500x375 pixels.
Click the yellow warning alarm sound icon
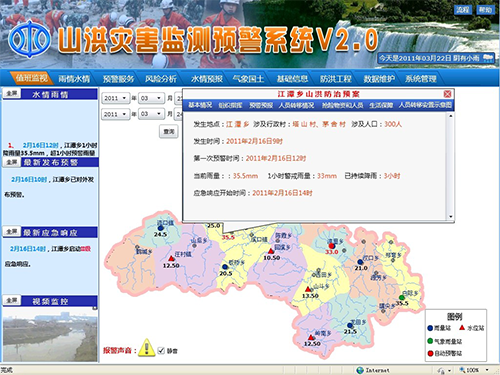tap(146, 348)
